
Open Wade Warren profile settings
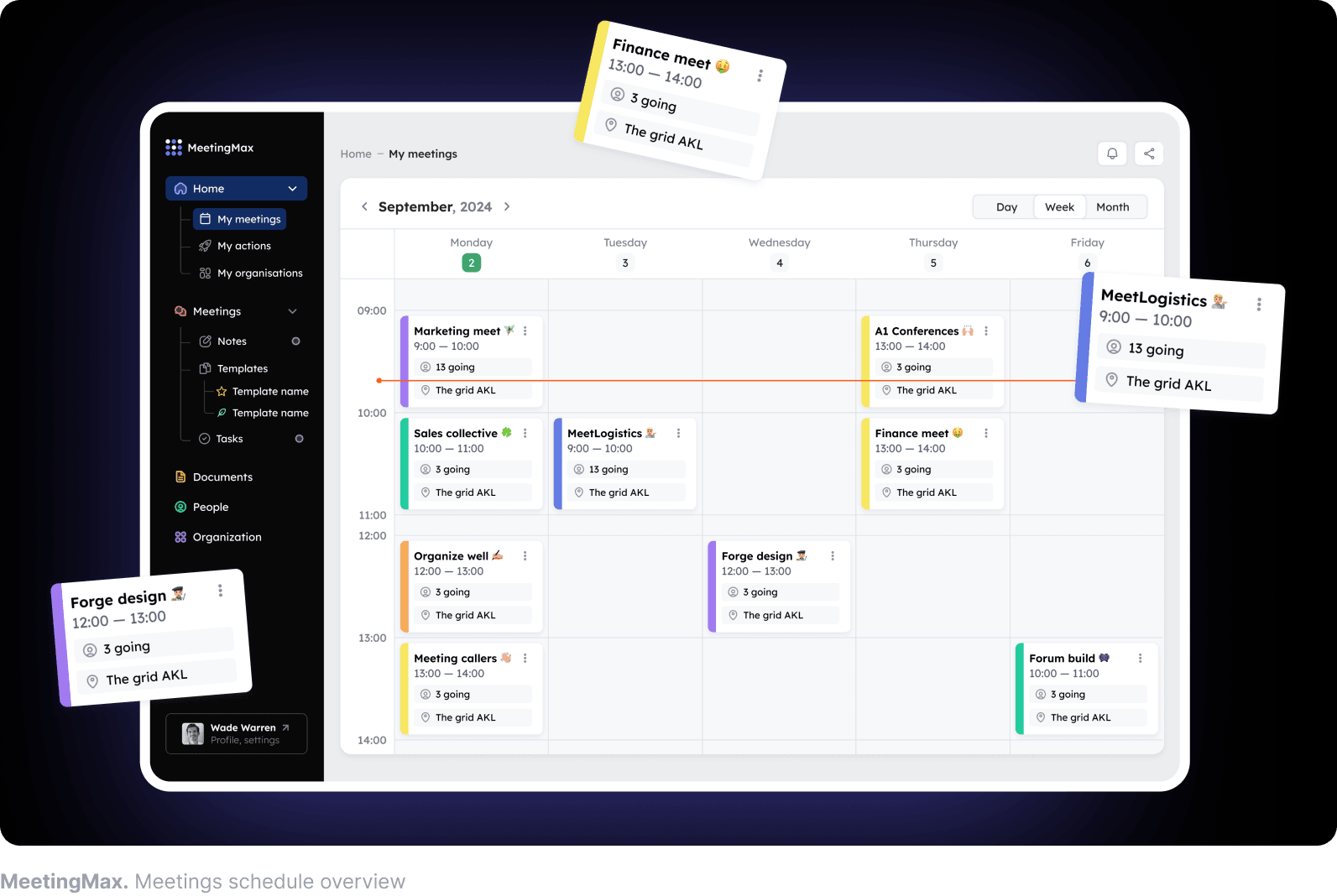click(x=237, y=734)
